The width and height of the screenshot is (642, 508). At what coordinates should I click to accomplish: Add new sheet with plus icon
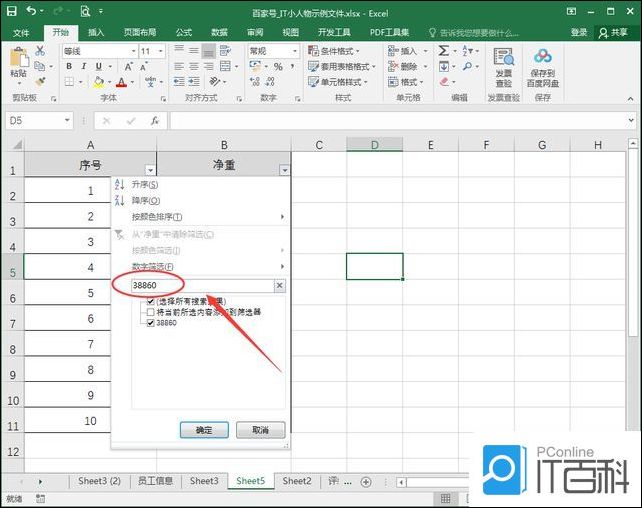(366, 481)
